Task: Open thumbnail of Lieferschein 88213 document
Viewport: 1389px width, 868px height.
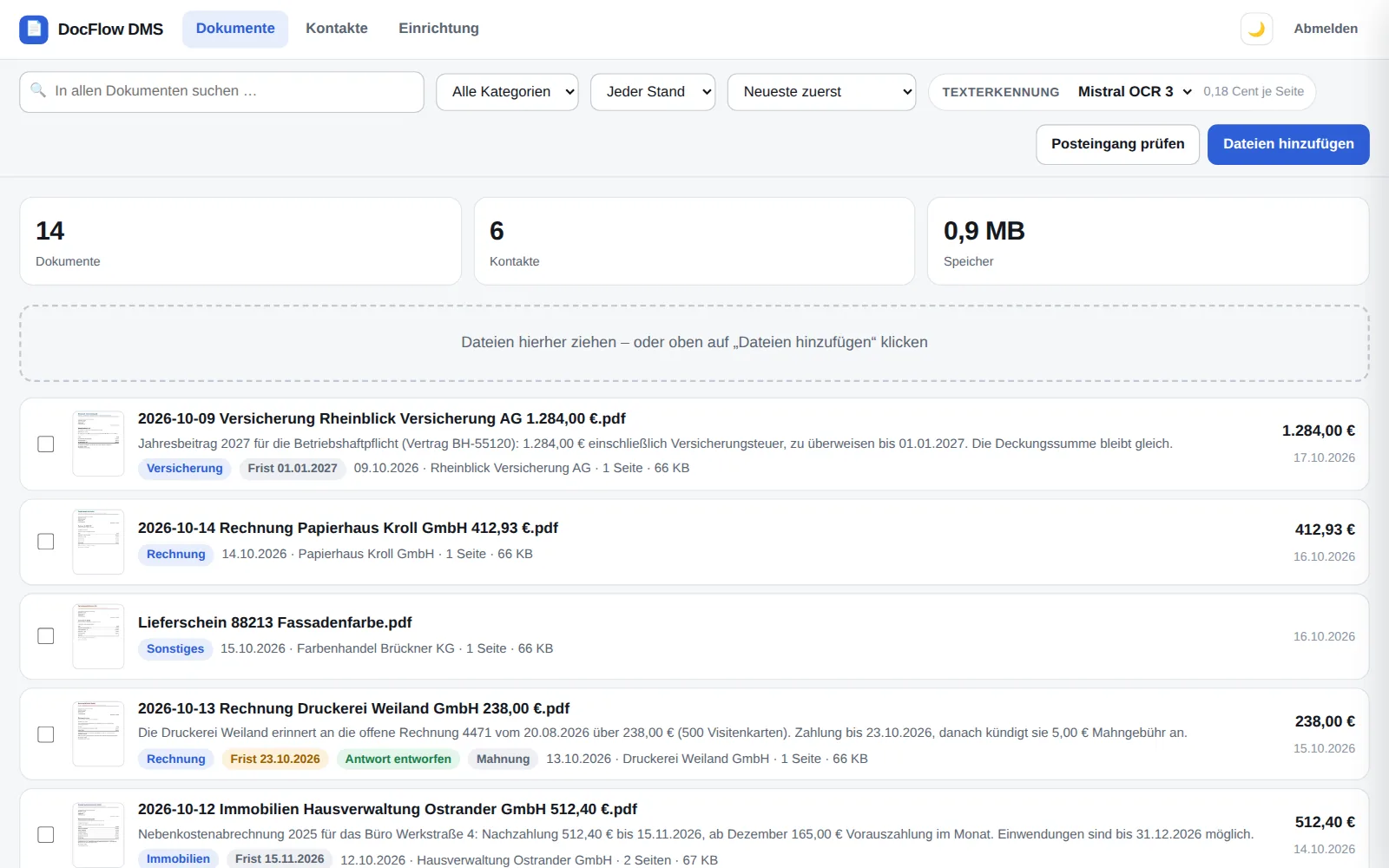Action: (98, 636)
